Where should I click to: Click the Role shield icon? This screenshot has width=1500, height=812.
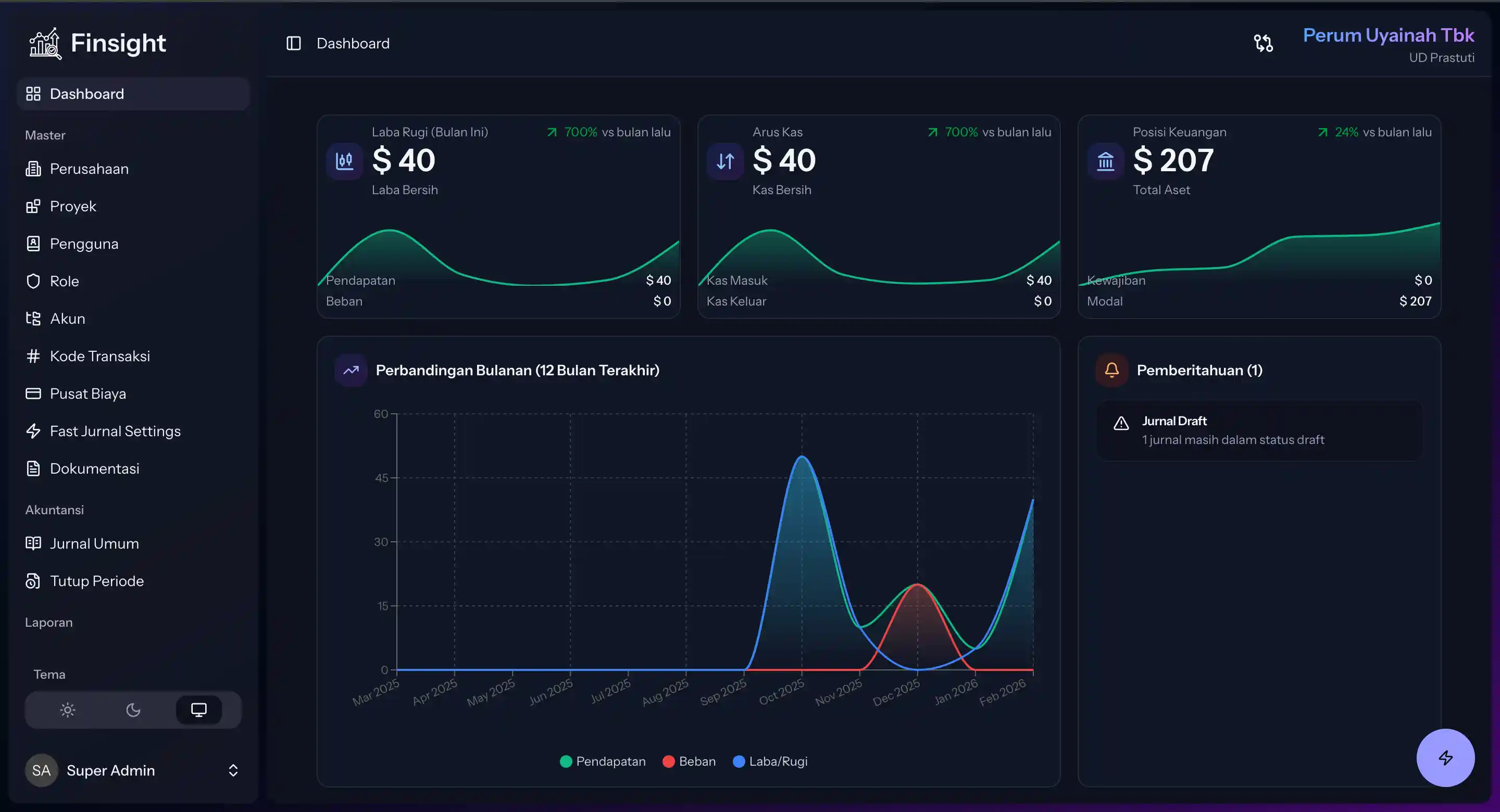pyautogui.click(x=33, y=281)
